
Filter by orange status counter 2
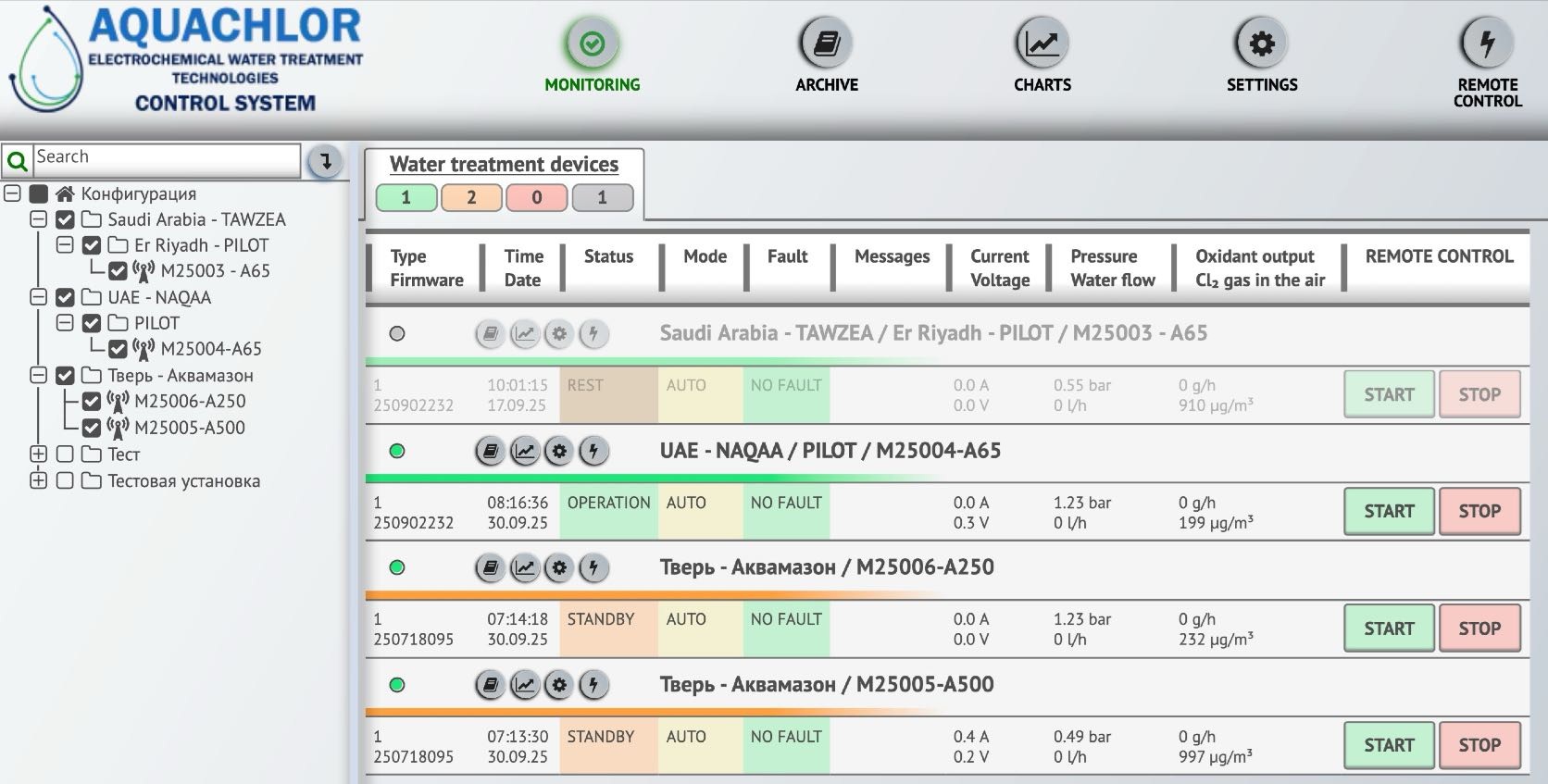[471, 197]
